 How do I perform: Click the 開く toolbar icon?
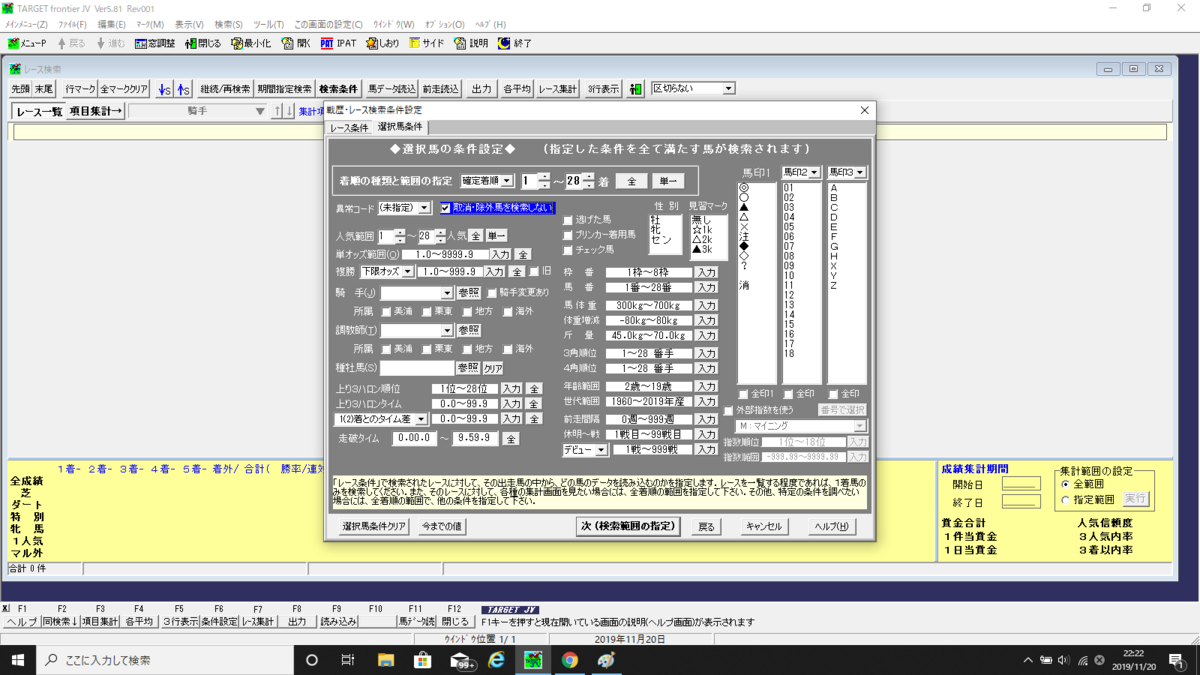pyautogui.click(x=297, y=44)
